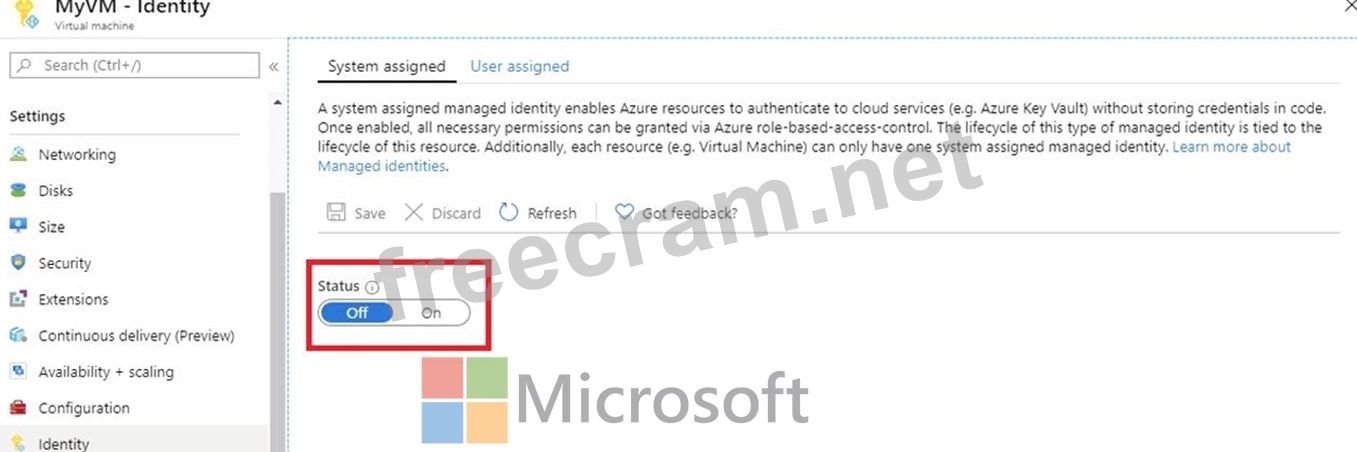Click the Status info icon

pos(372,287)
